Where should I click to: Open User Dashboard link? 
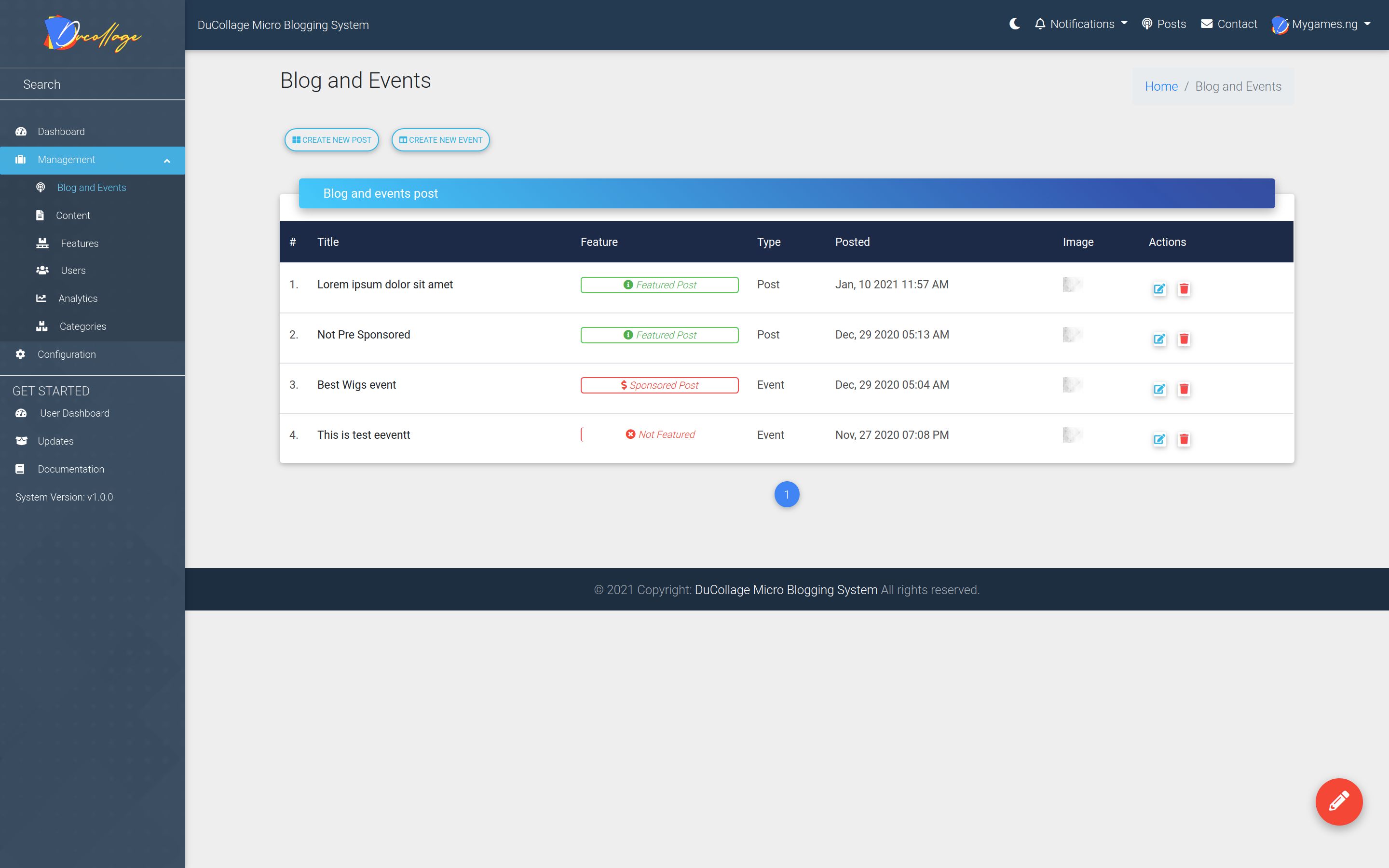pos(93,413)
